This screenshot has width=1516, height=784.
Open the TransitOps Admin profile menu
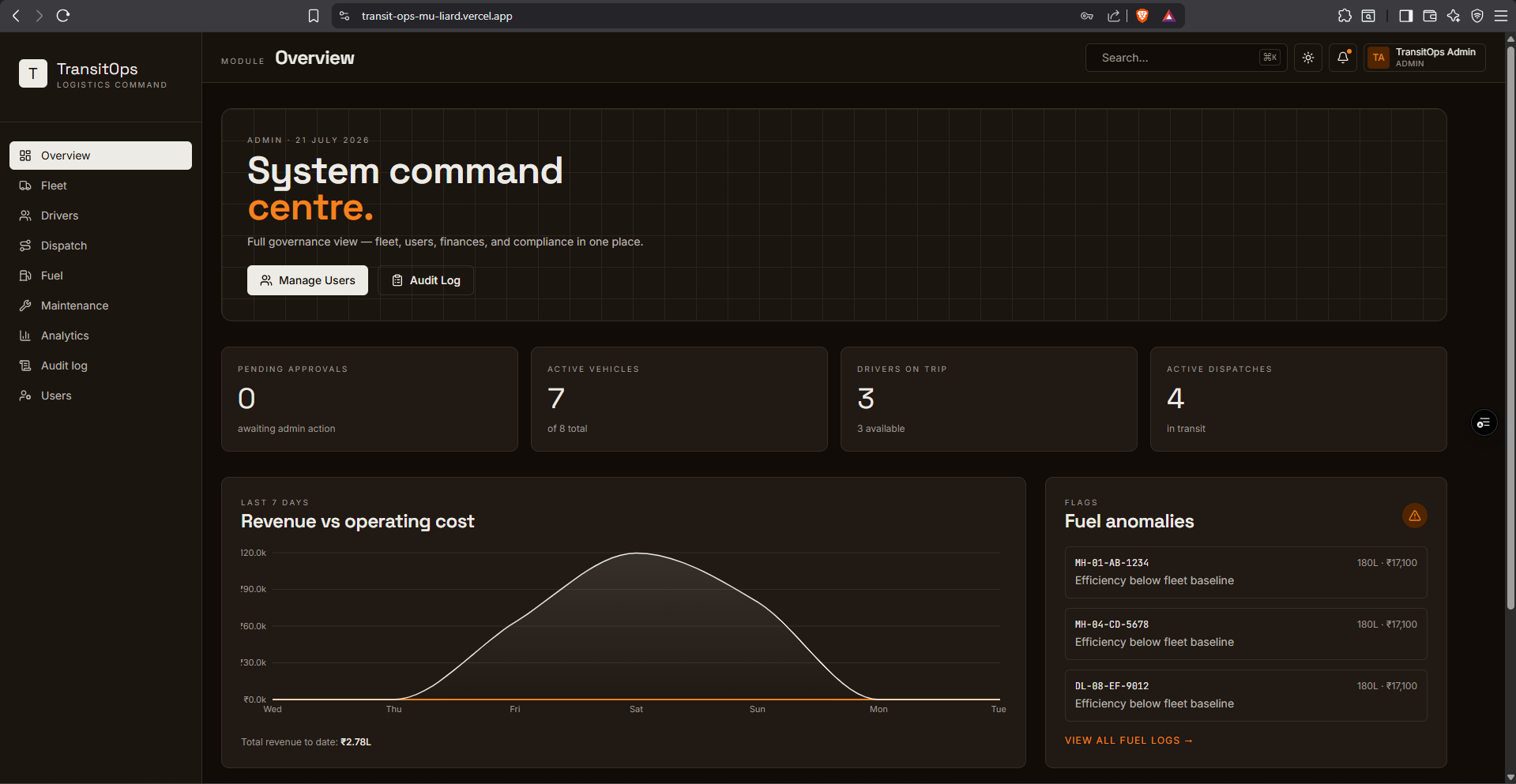pos(1424,58)
